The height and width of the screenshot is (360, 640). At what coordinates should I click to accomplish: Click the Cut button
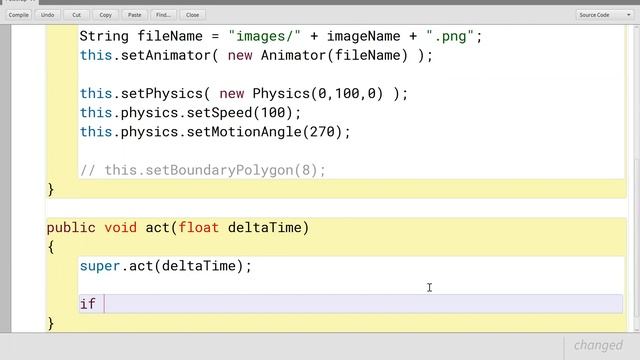point(76,15)
